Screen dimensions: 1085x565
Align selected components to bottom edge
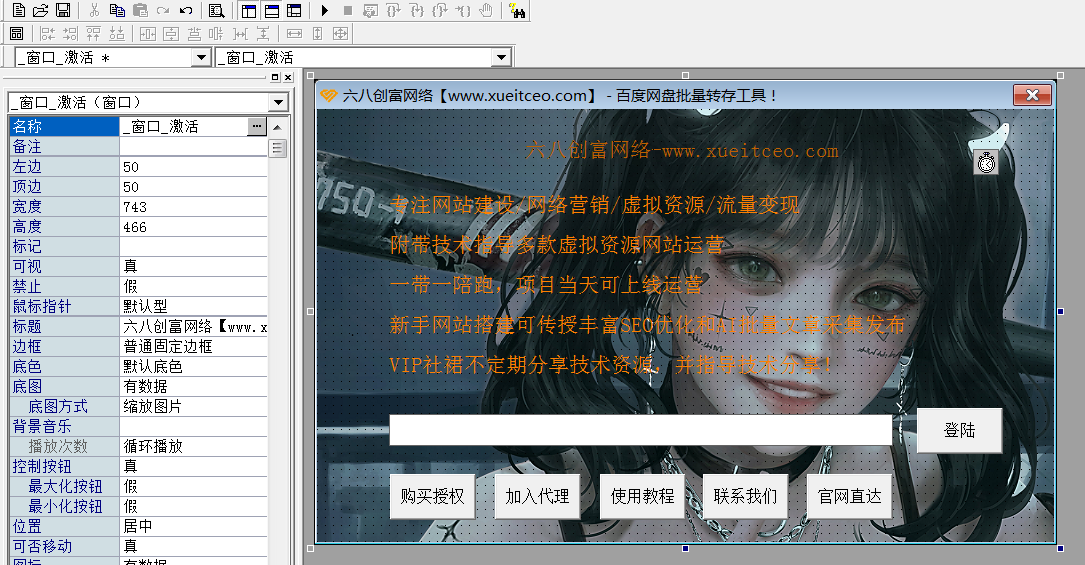(117, 33)
